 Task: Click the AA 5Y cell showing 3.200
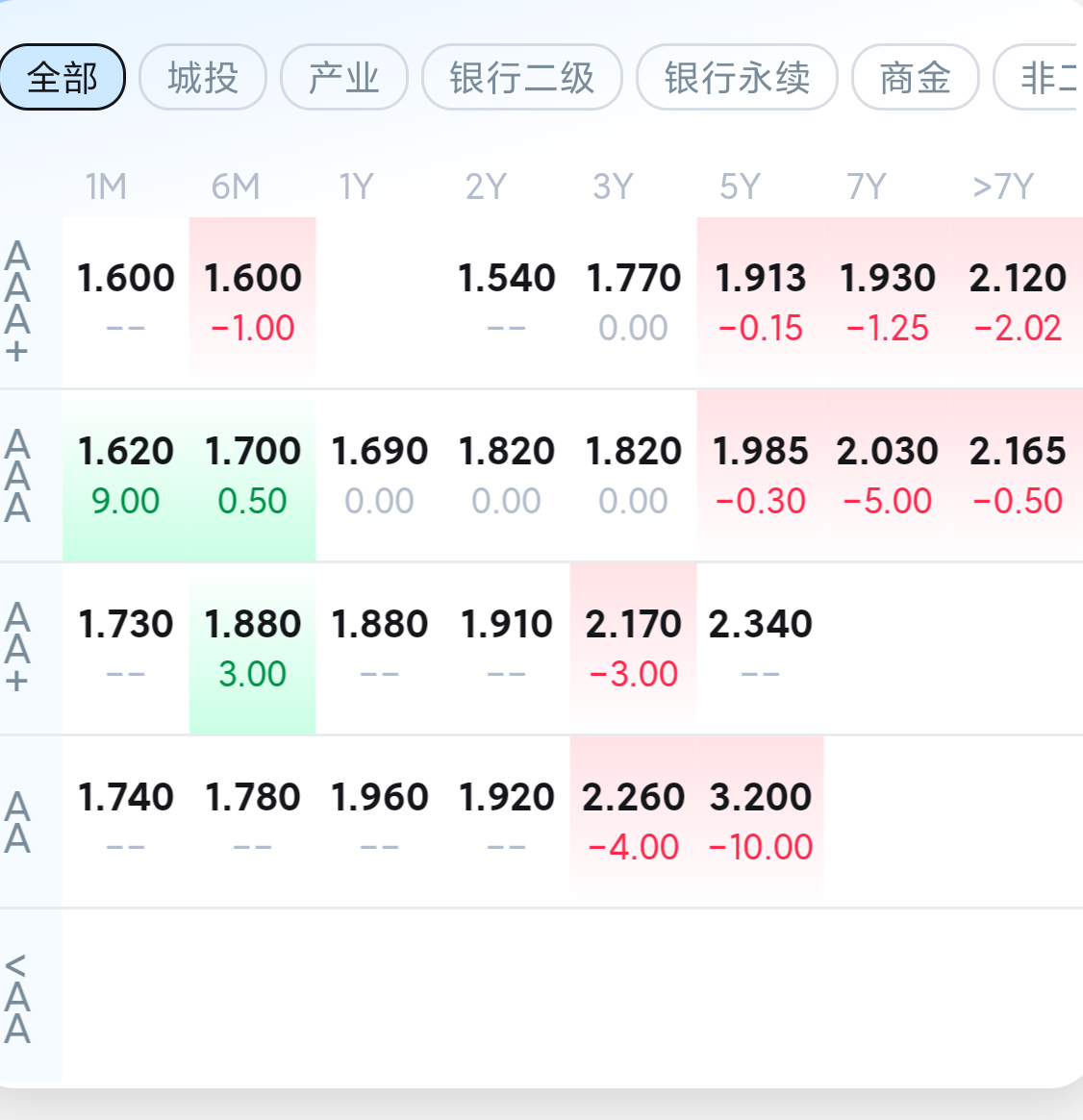point(760,820)
